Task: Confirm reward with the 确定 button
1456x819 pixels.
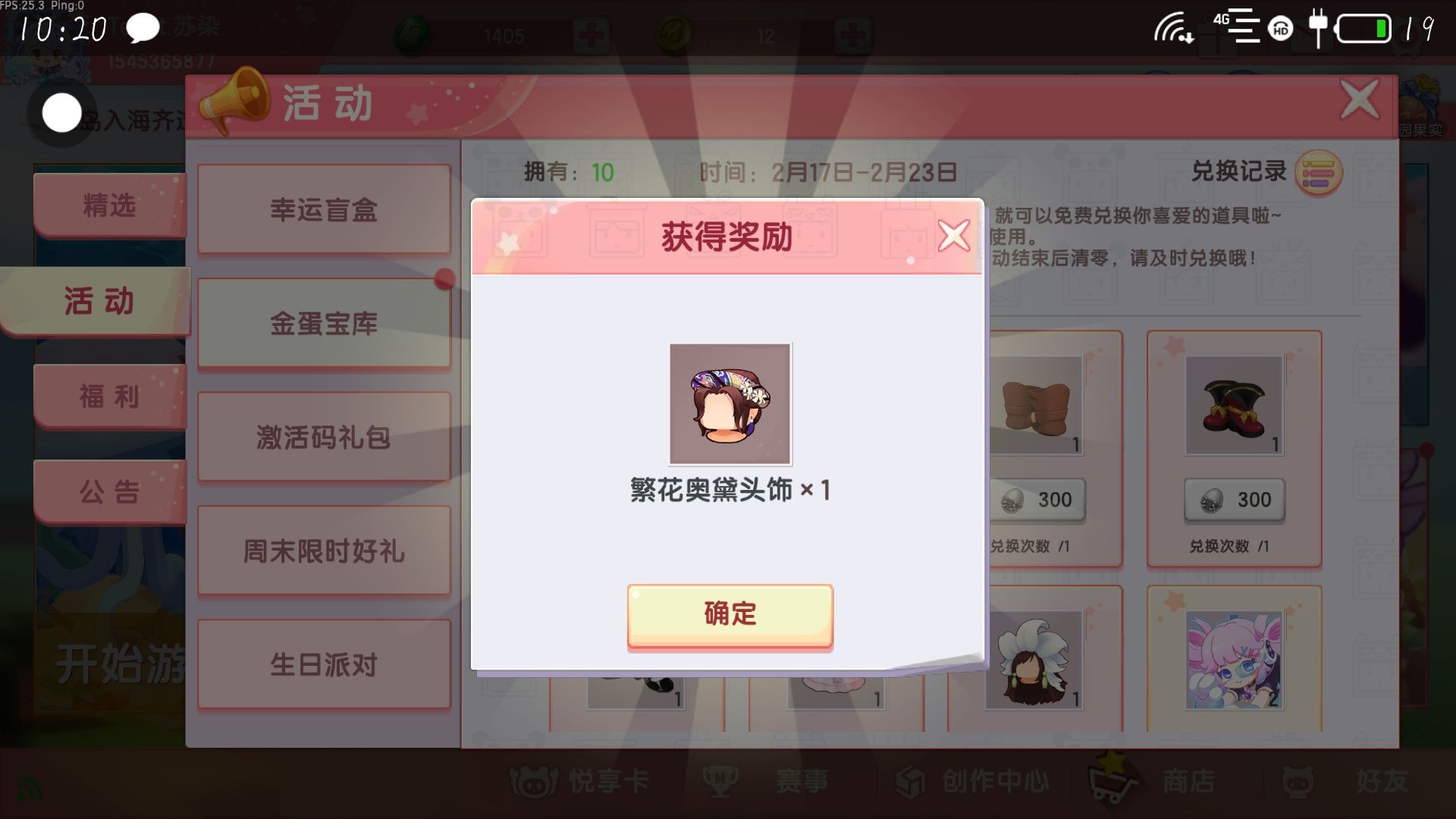Action: 730,616
